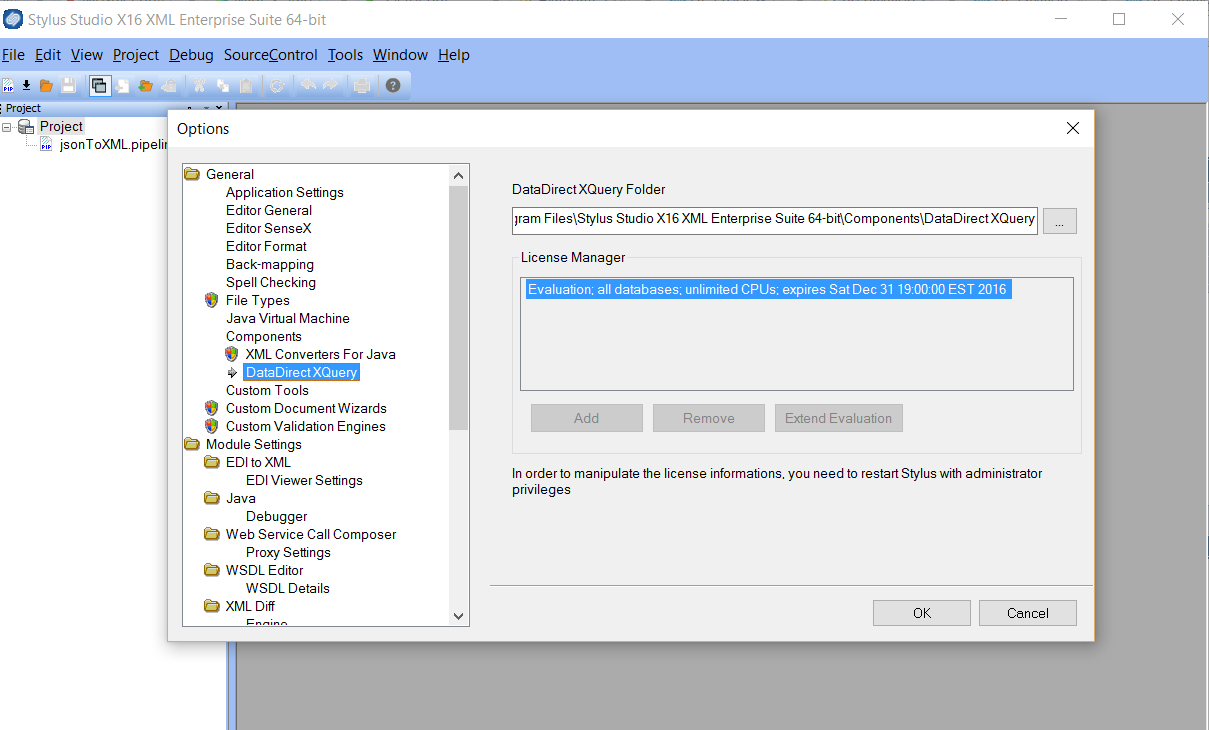
Task: Click OK to confirm the options
Action: [921, 613]
